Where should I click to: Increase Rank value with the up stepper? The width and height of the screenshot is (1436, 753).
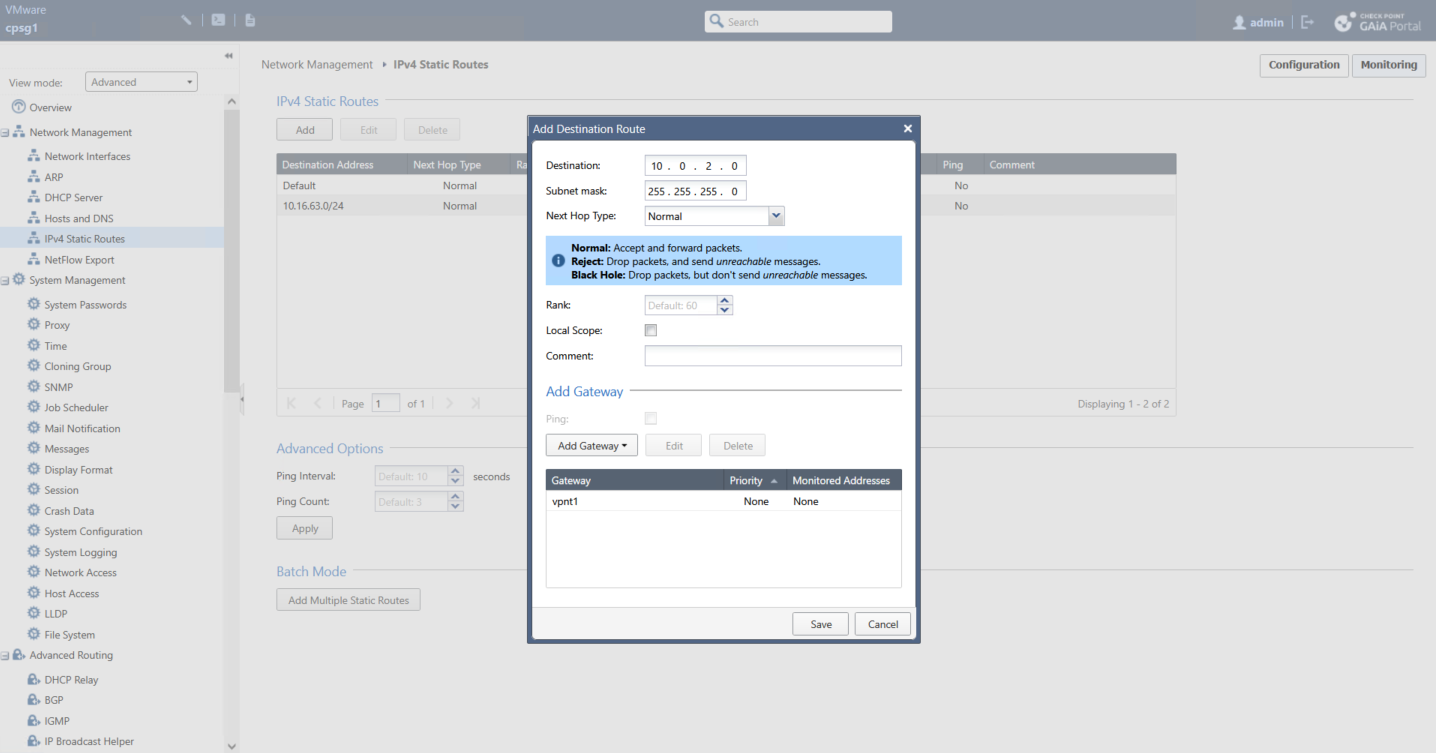726,301
